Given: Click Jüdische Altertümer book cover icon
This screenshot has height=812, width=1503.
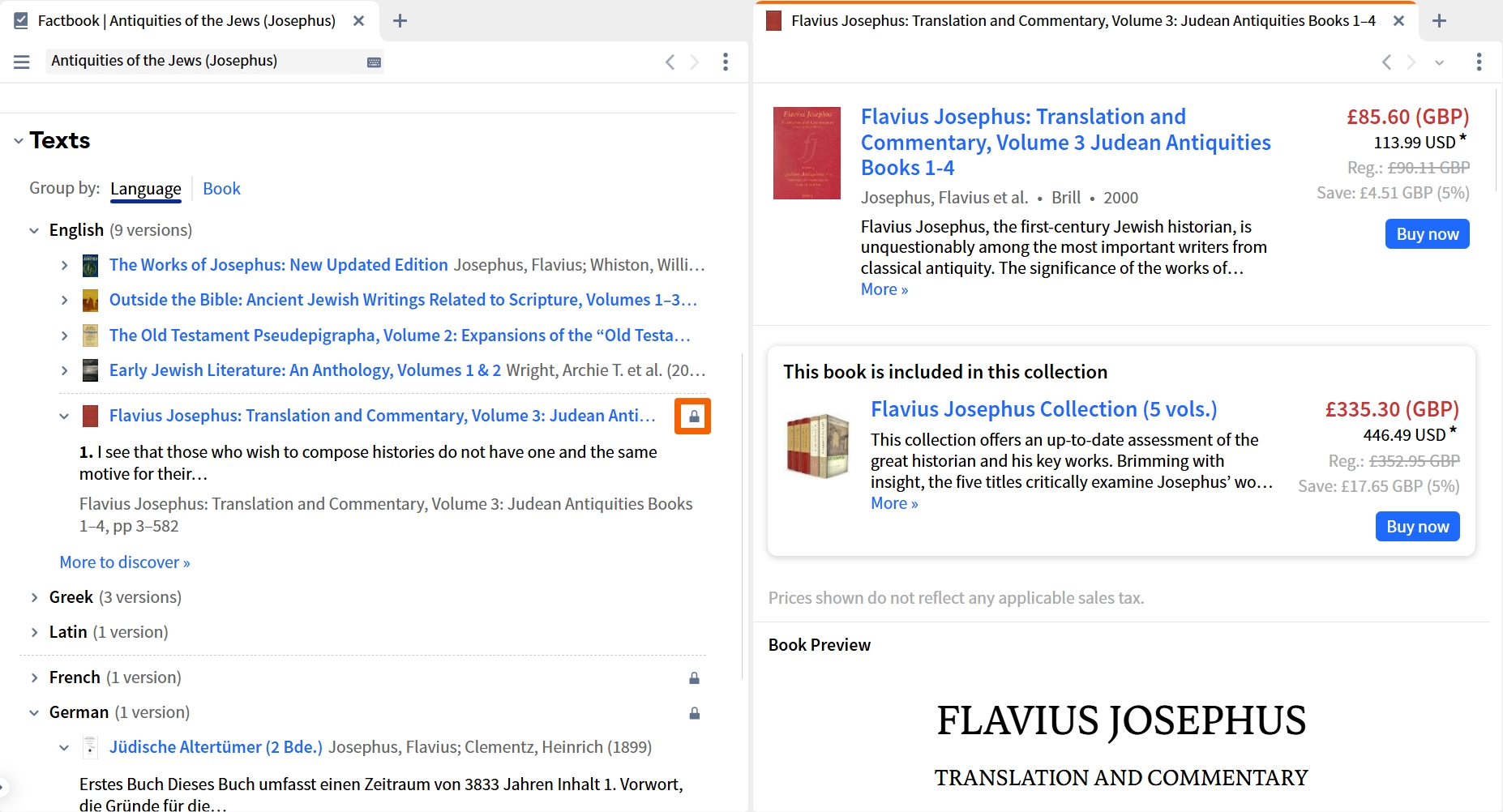Looking at the screenshot, I should pyautogui.click(x=91, y=747).
